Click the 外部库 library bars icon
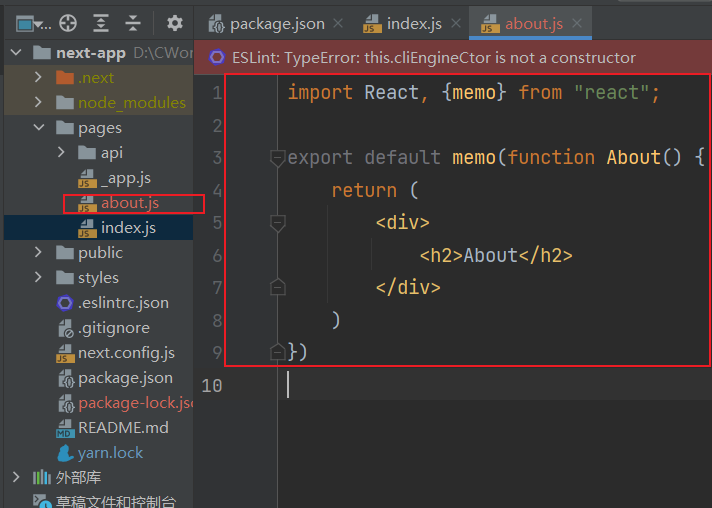712x508 pixels. [42, 477]
